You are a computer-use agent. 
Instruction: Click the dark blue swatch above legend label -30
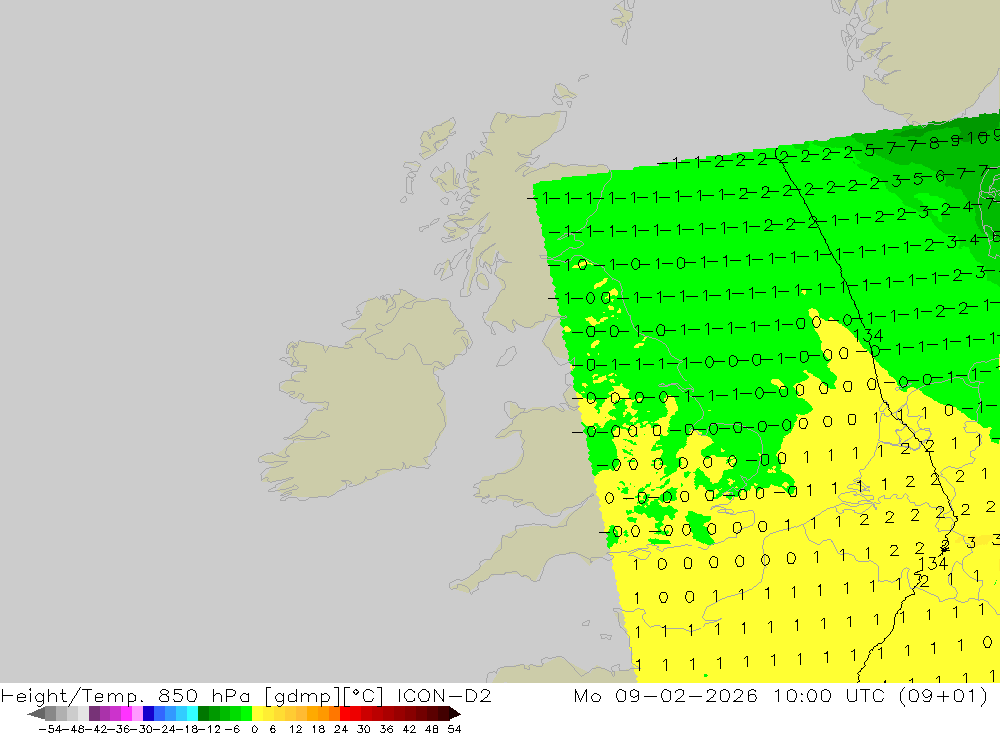pyautogui.click(x=149, y=713)
